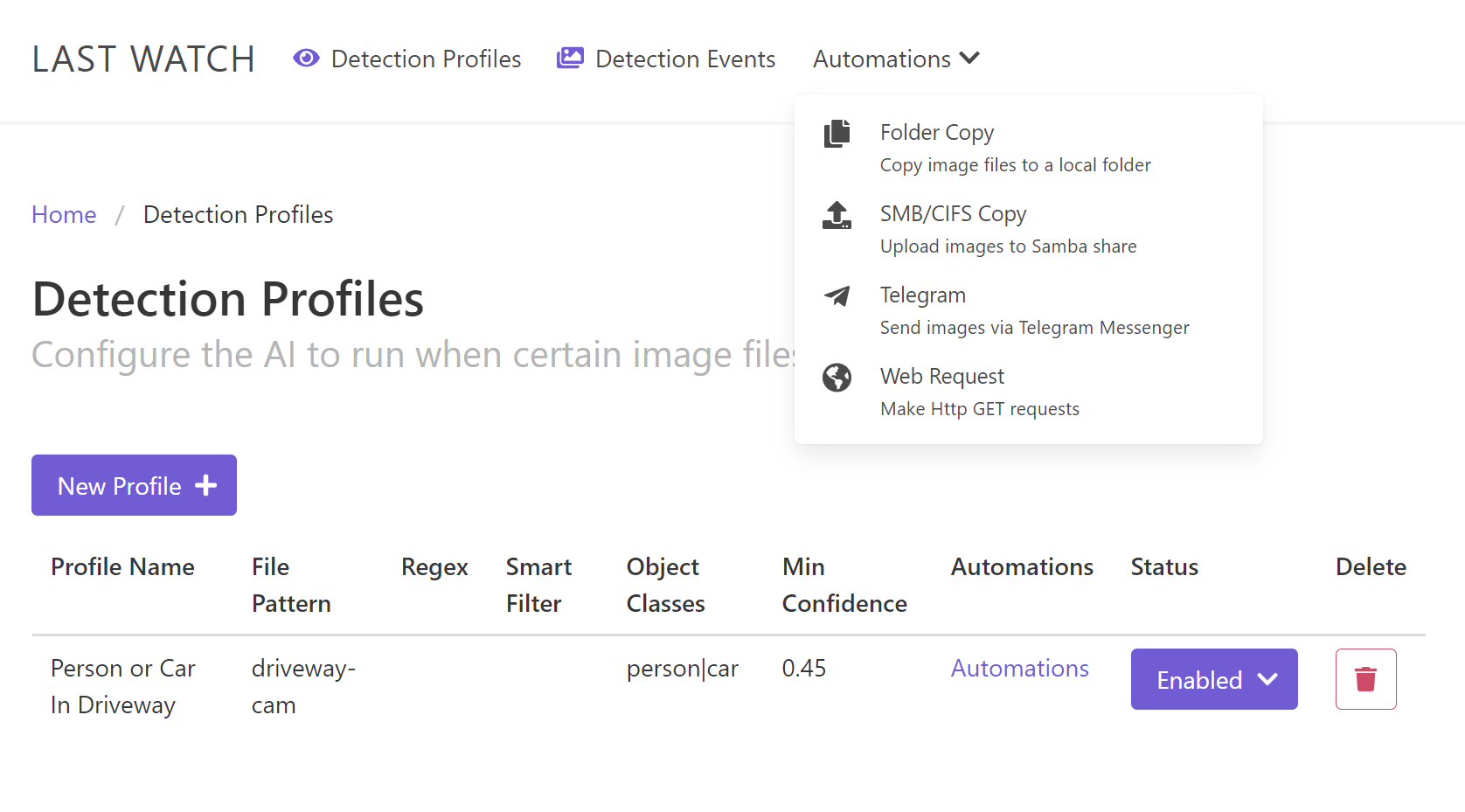This screenshot has width=1465, height=812.
Task: Click 'Copy image files to a local folder' text
Action: click(1015, 165)
